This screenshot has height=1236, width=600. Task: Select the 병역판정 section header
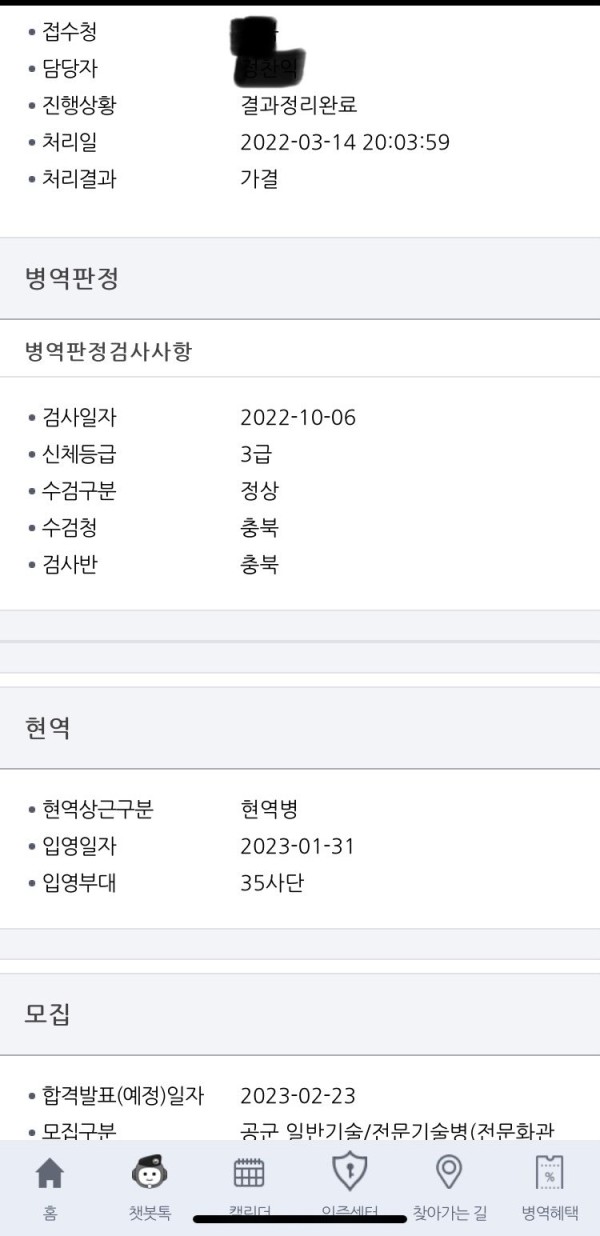click(300, 279)
